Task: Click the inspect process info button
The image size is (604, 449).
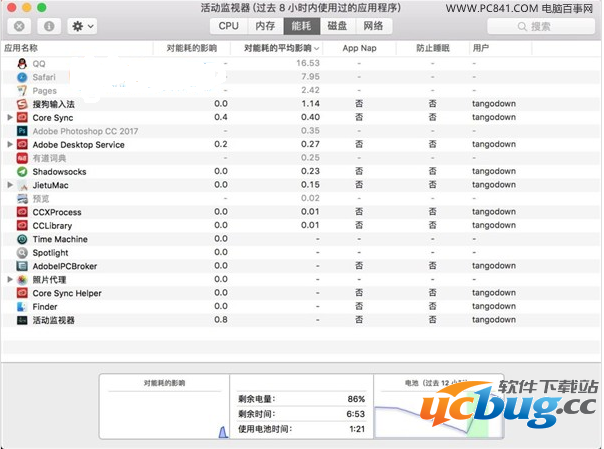Action: (49, 26)
